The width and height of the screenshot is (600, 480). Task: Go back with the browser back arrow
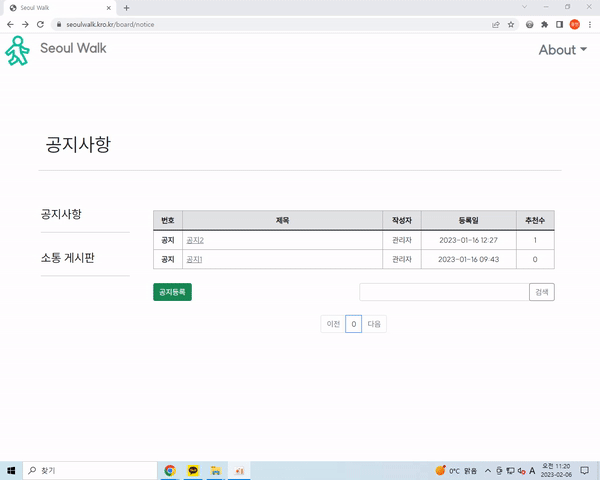point(10,24)
